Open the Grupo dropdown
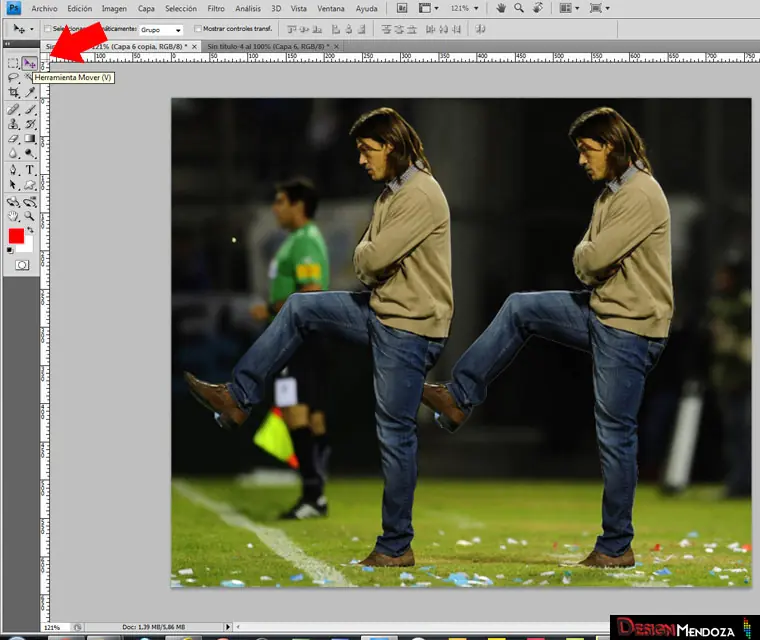 [161, 30]
